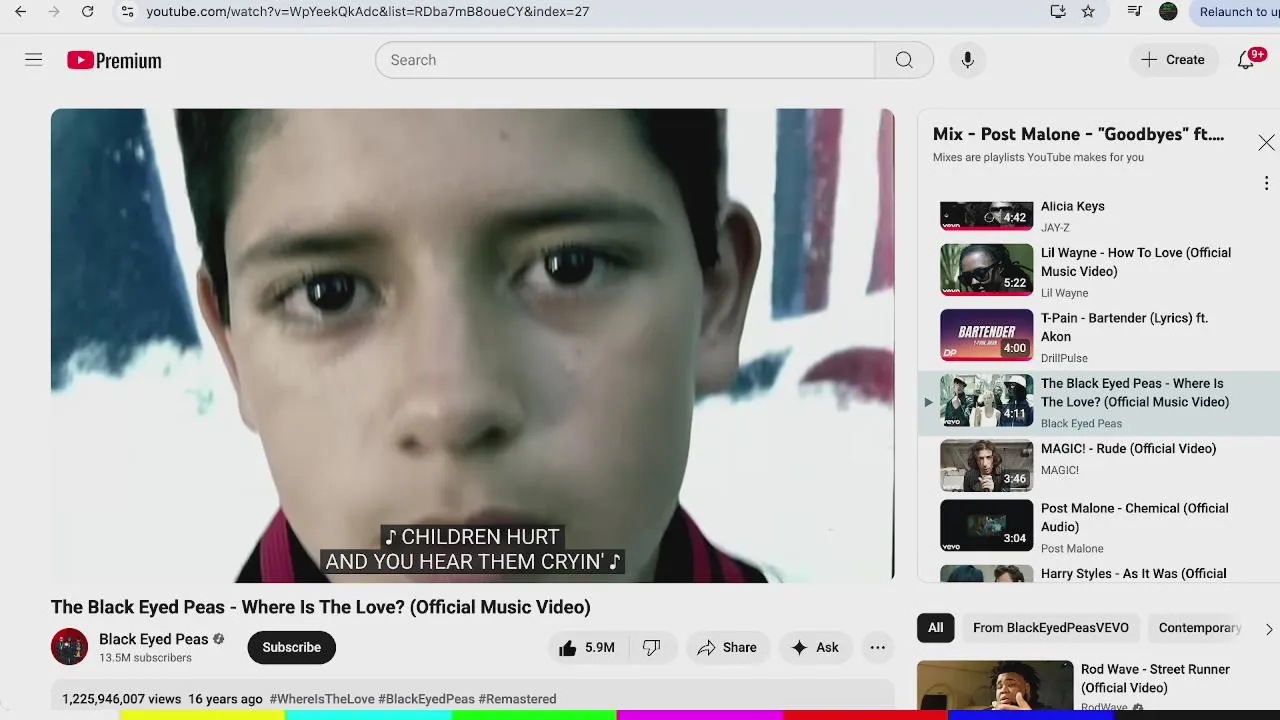Open the YouTube hamburger guide menu

[34, 60]
